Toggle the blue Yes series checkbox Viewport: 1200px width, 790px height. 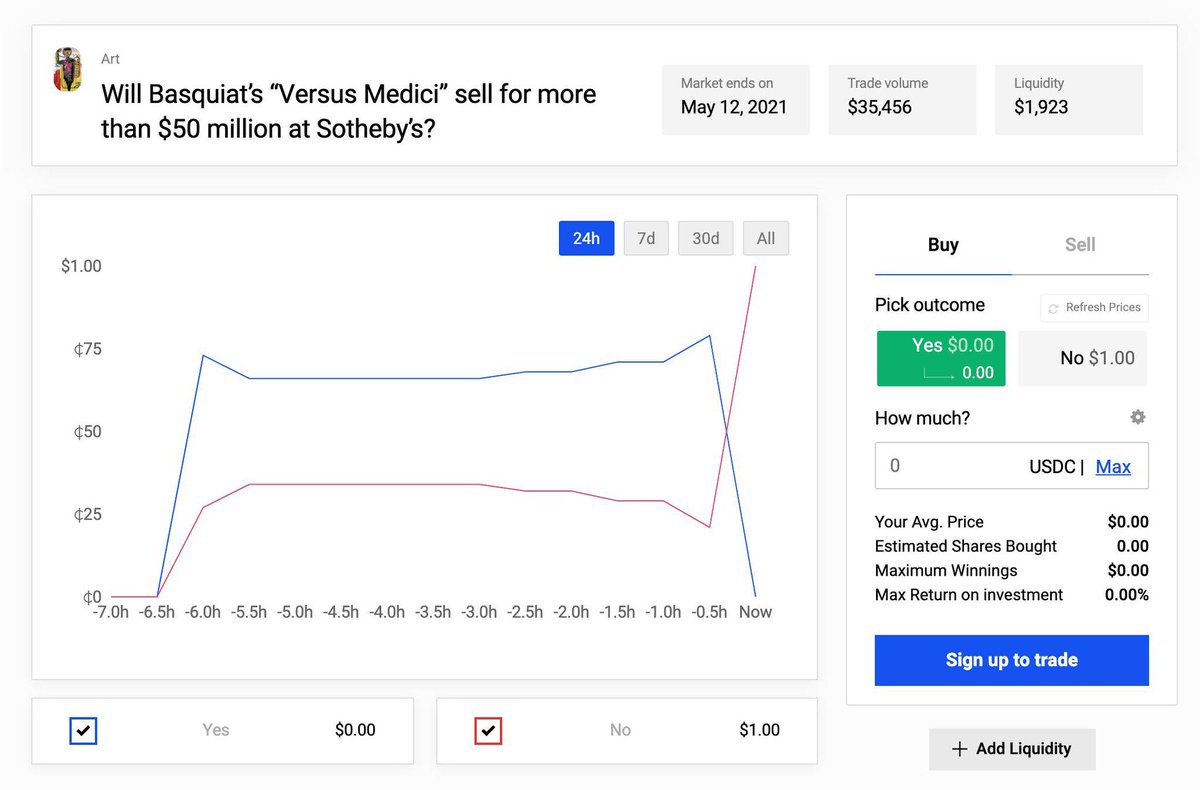(x=83, y=731)
